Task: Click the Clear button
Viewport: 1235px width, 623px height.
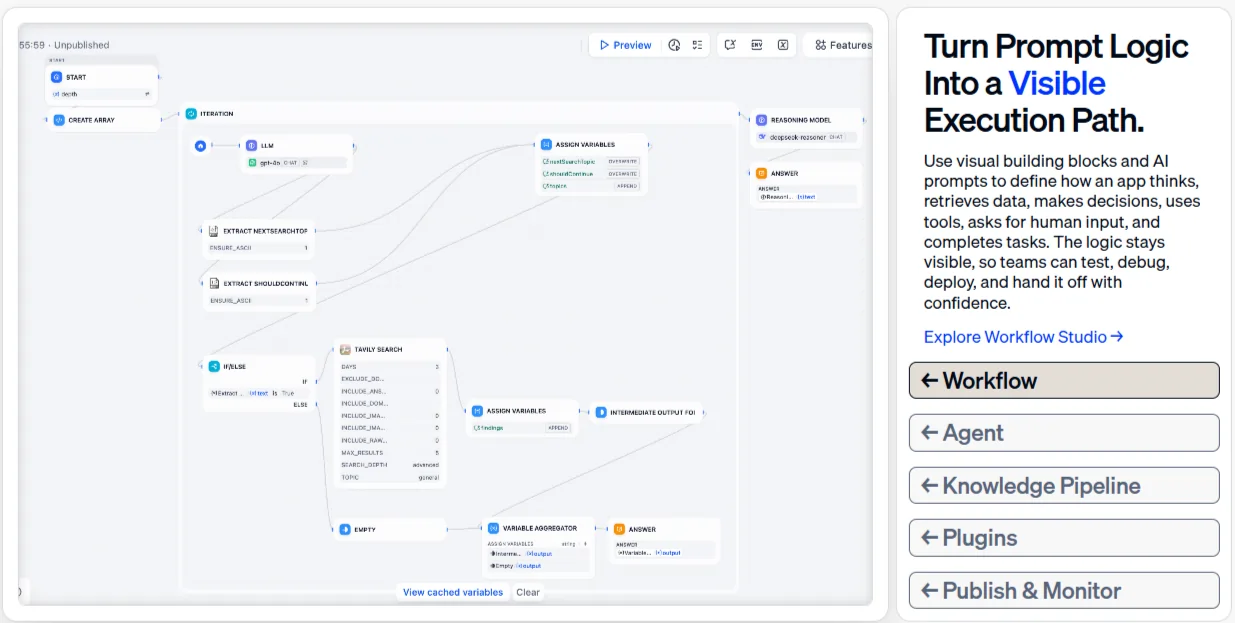Action: pyautogui.click(x=528, y=592)
